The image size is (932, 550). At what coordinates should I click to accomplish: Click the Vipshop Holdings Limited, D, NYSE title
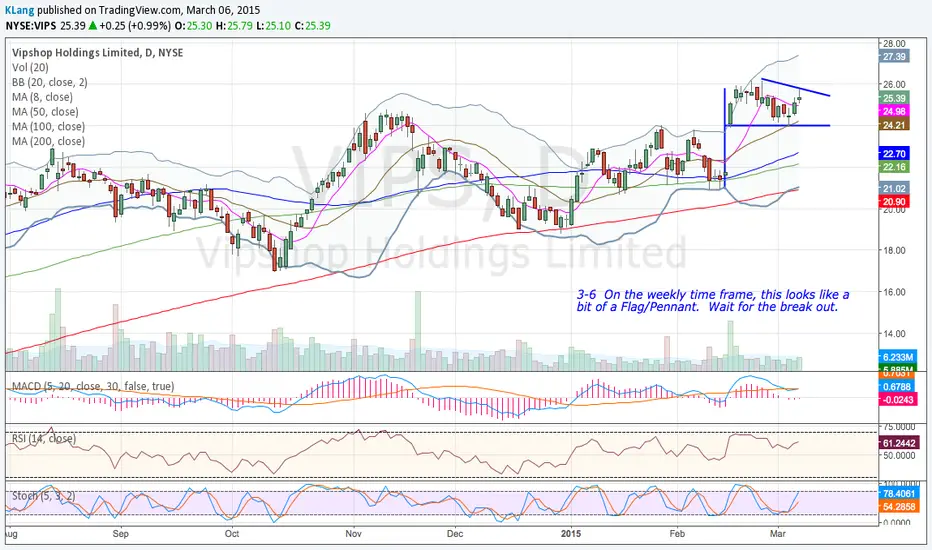(x=97, y=53)
